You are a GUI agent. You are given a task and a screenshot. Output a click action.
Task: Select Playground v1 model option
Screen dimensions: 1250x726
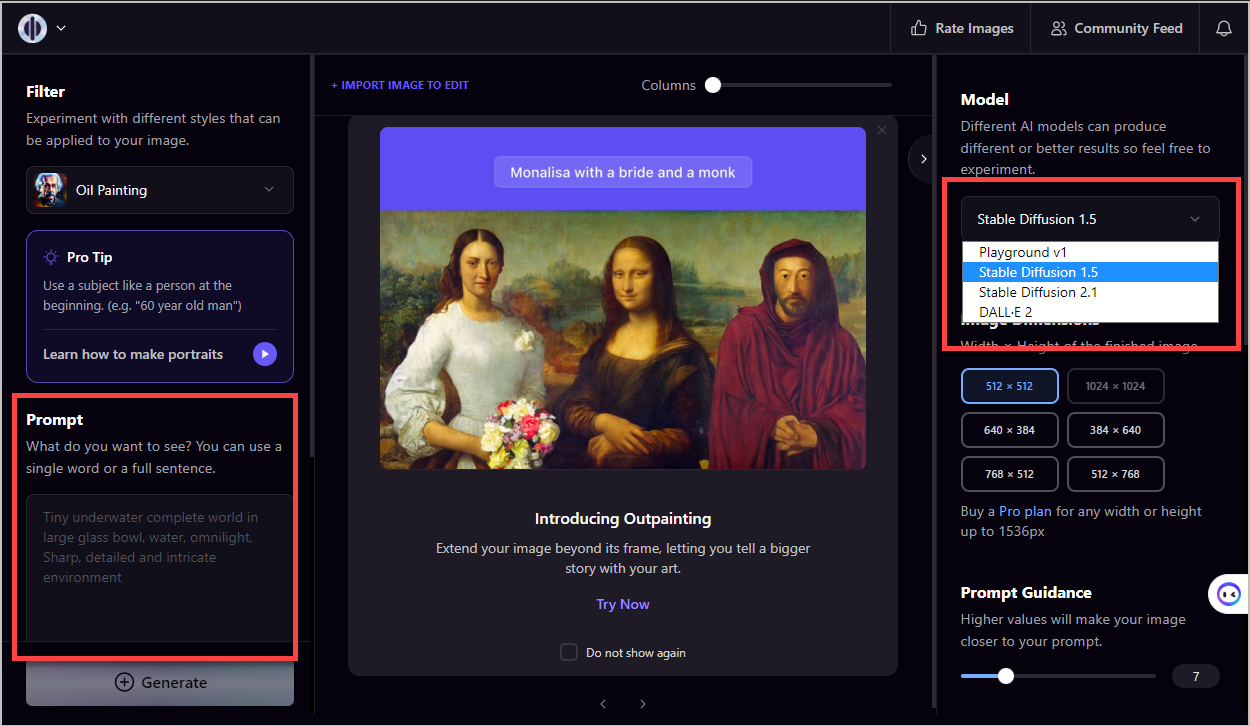[x=1090, y=252]
